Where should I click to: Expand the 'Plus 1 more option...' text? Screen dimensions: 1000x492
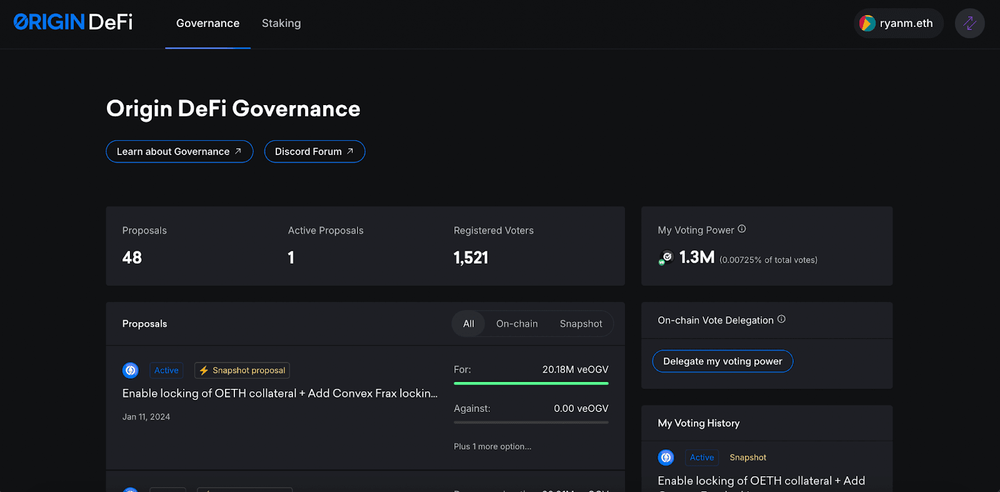click(x=492, y=446)
